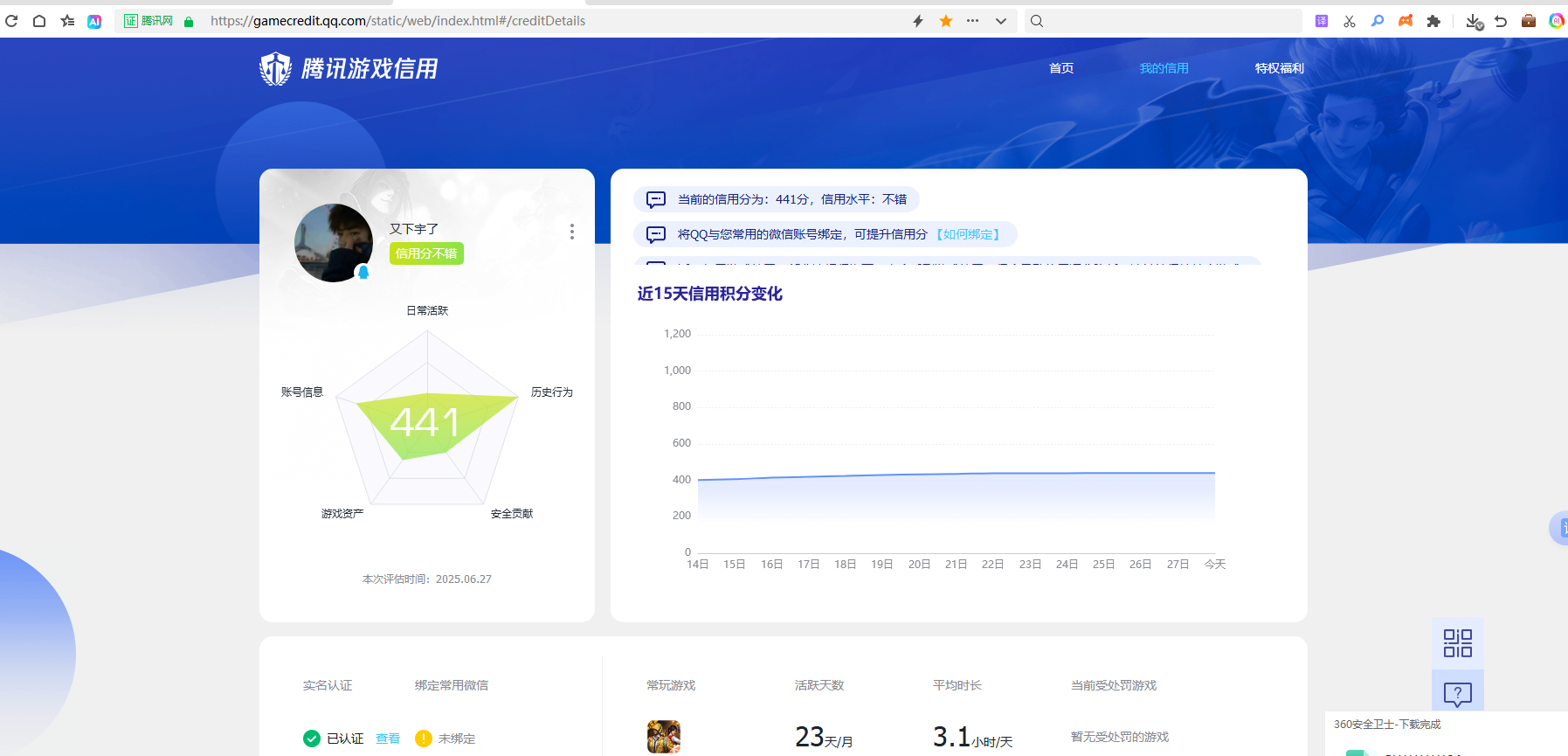Open the brown briefcase toolbox icon
The height and width of the screenshot is (756, 1568).
(1529, 21)
